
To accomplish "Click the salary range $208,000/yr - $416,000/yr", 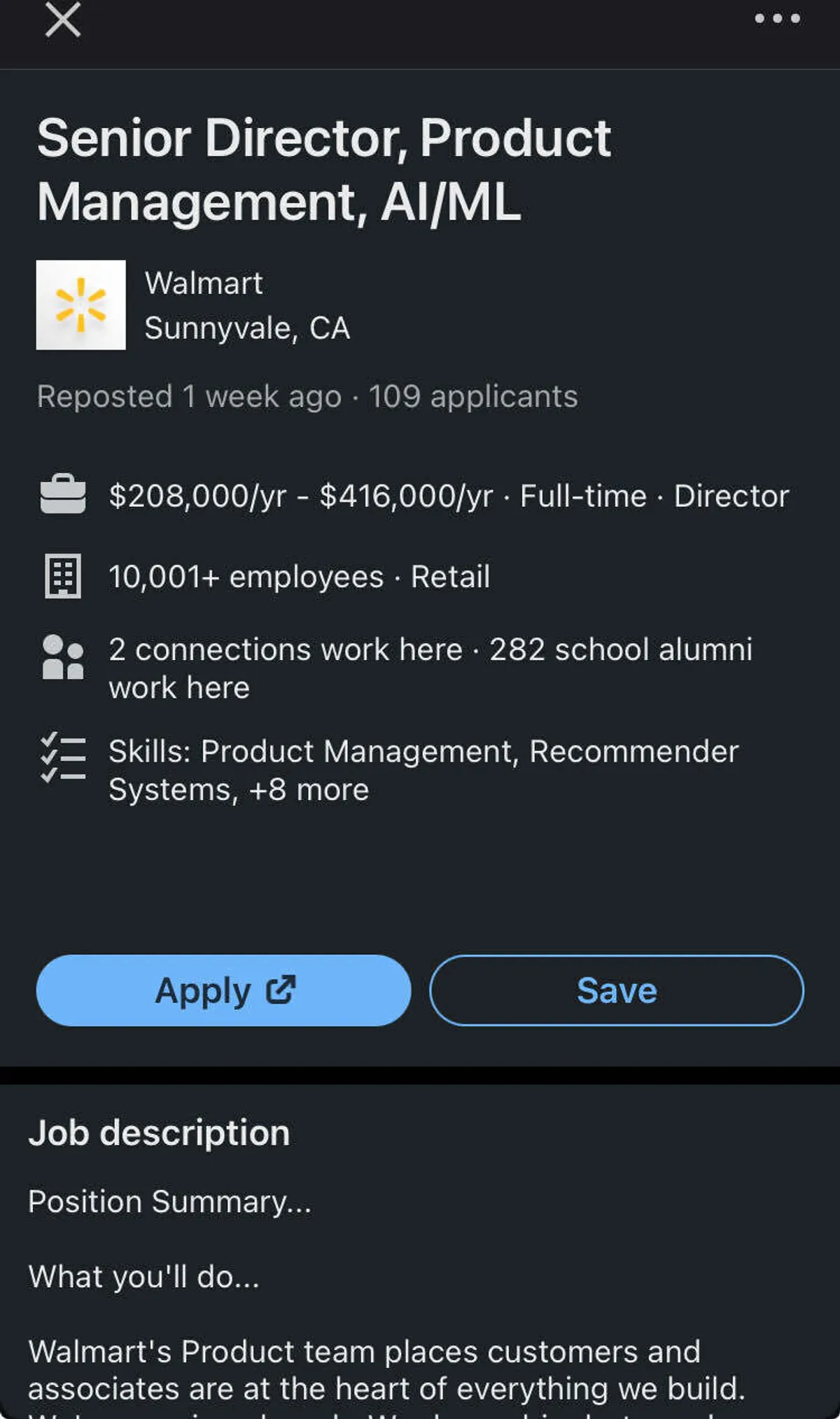I will pyautogui.click(x=301, y=496).
